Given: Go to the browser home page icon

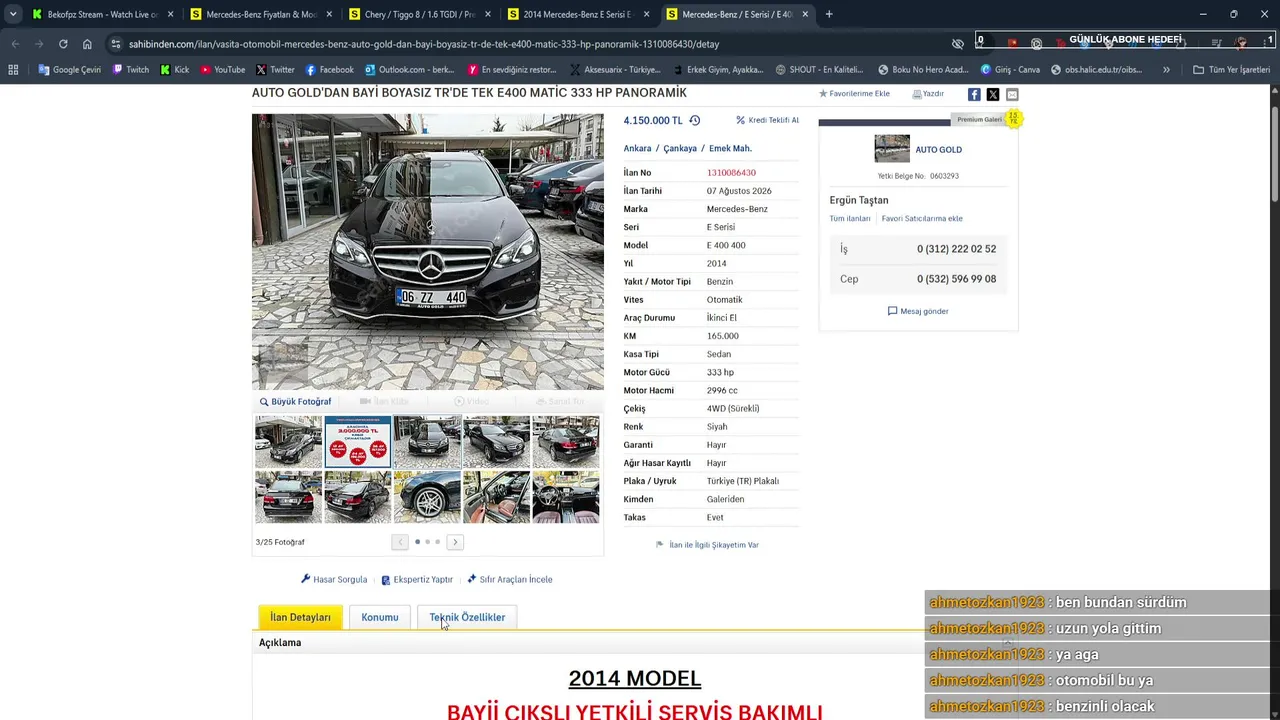Looking at the screenshot, I should coord(87,44).
